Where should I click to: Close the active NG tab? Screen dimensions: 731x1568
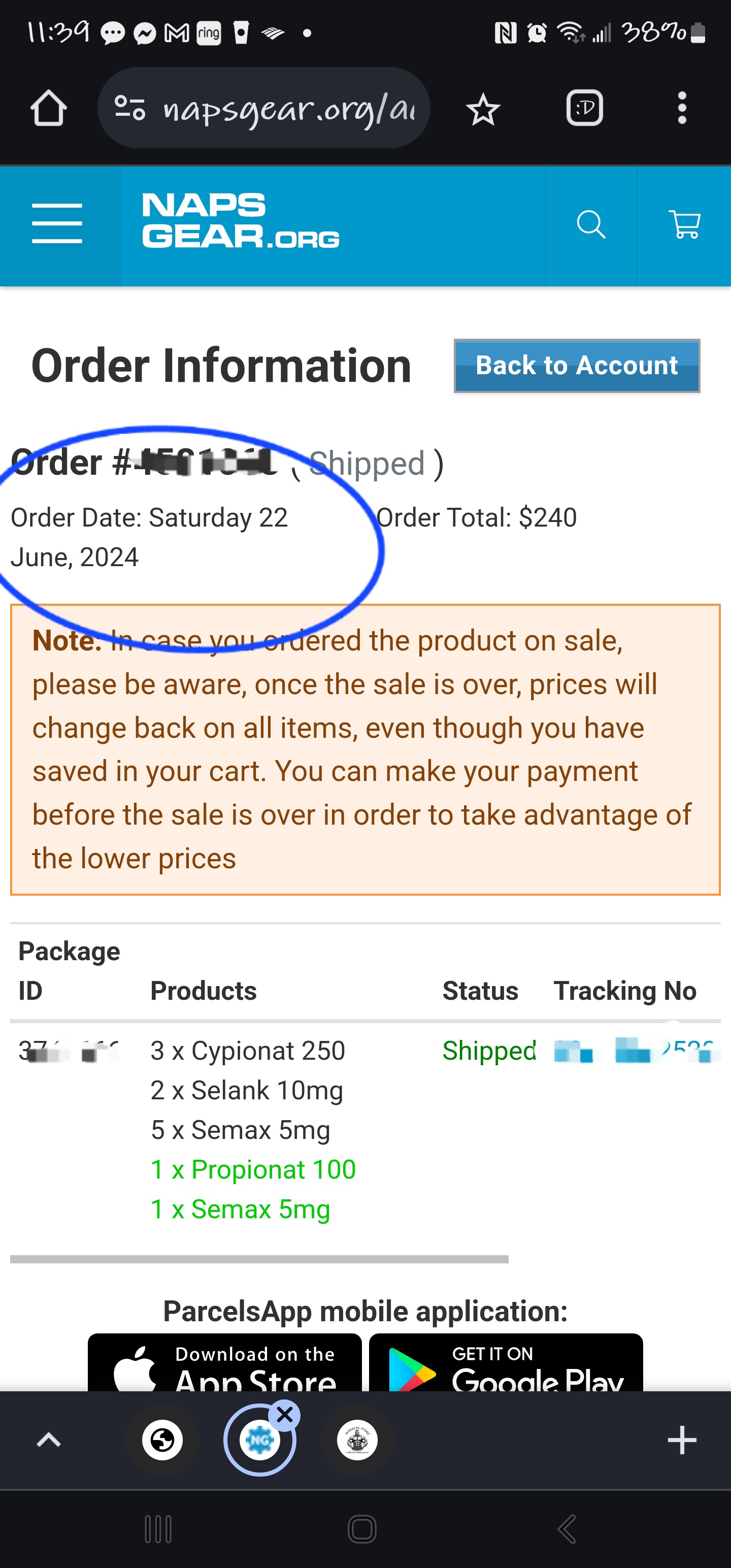[x=285, y=1415]
